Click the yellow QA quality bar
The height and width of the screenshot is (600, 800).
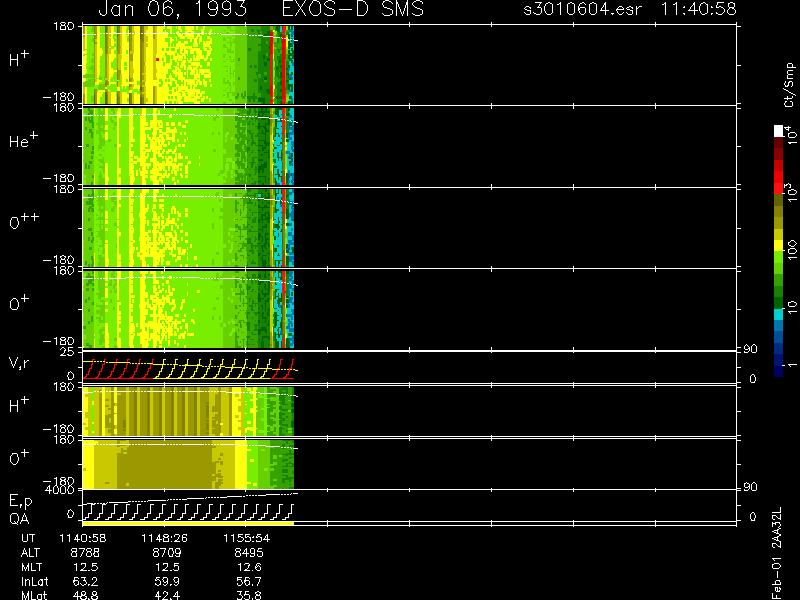[188, 523]
